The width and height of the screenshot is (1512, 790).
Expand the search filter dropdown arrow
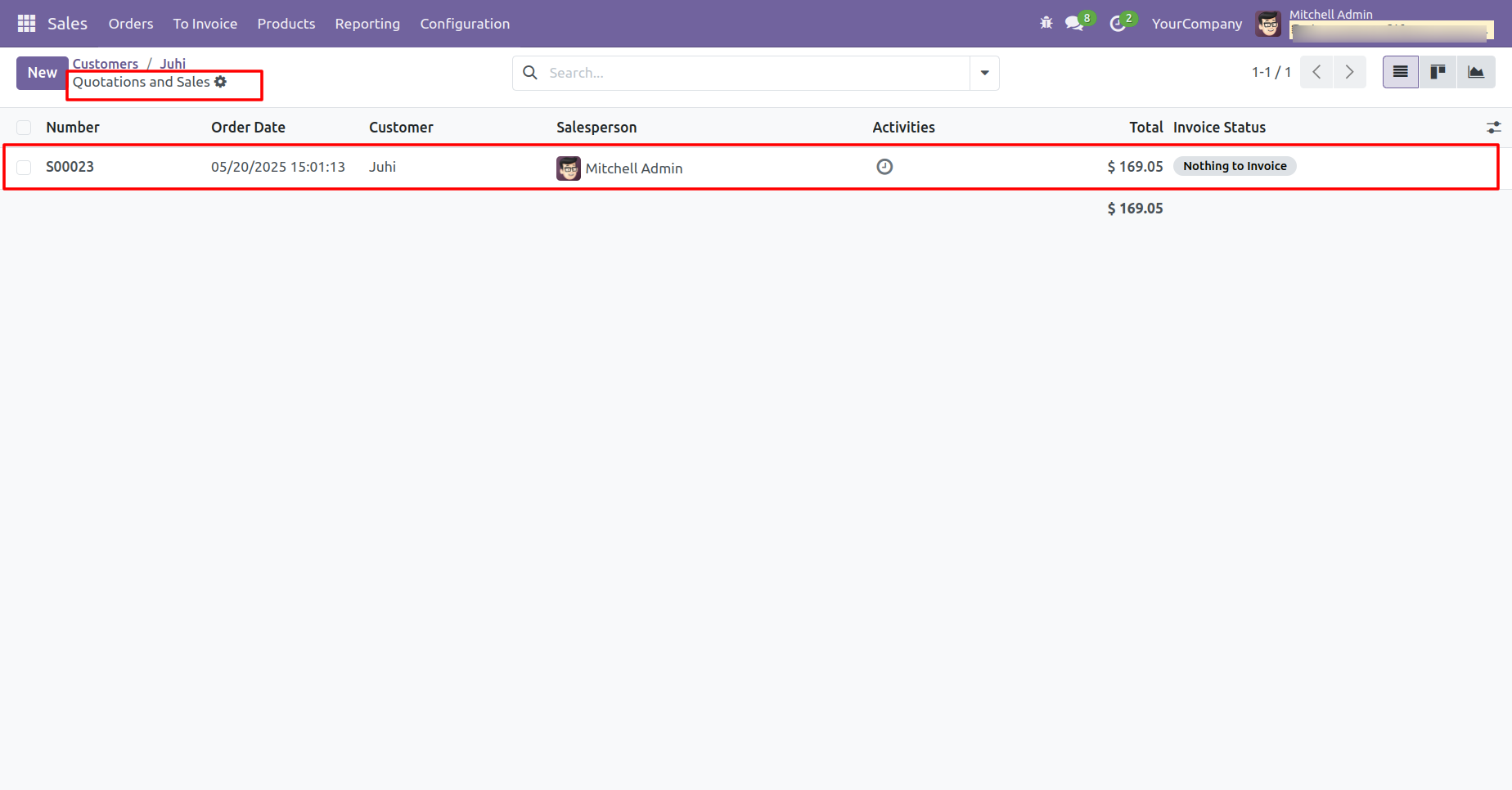[984, 73]
